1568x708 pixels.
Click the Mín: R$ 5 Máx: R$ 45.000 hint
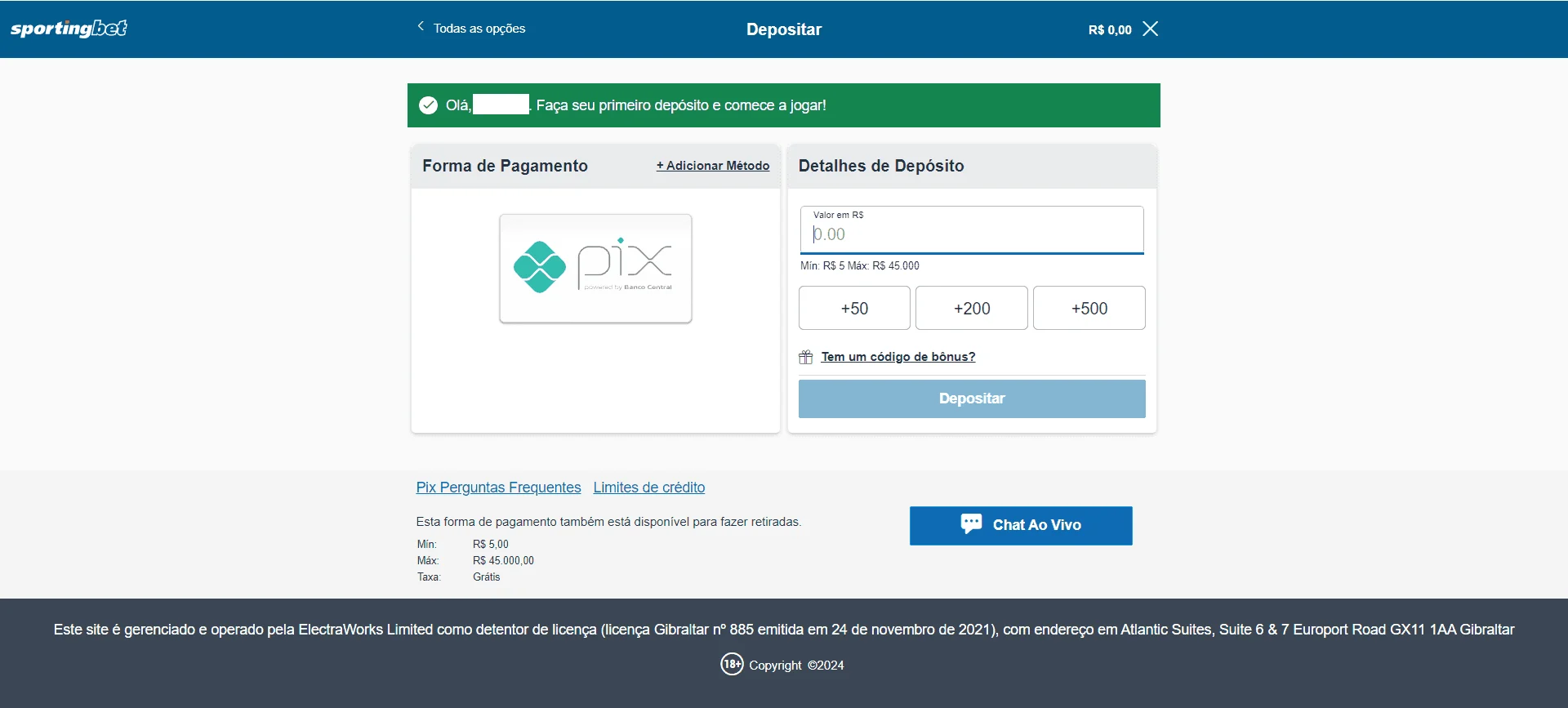(x=860, y=265)
